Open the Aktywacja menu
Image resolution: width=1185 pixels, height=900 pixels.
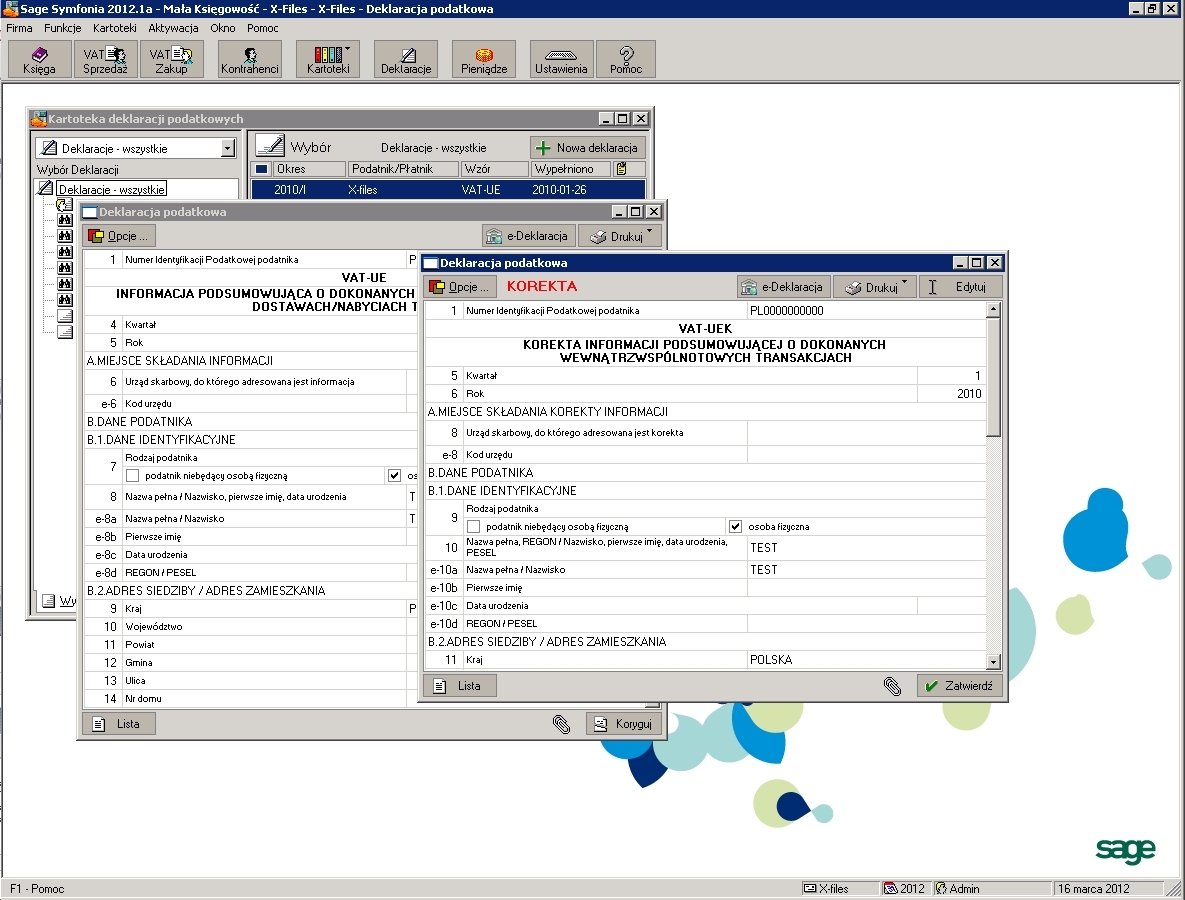pos(173,28)
